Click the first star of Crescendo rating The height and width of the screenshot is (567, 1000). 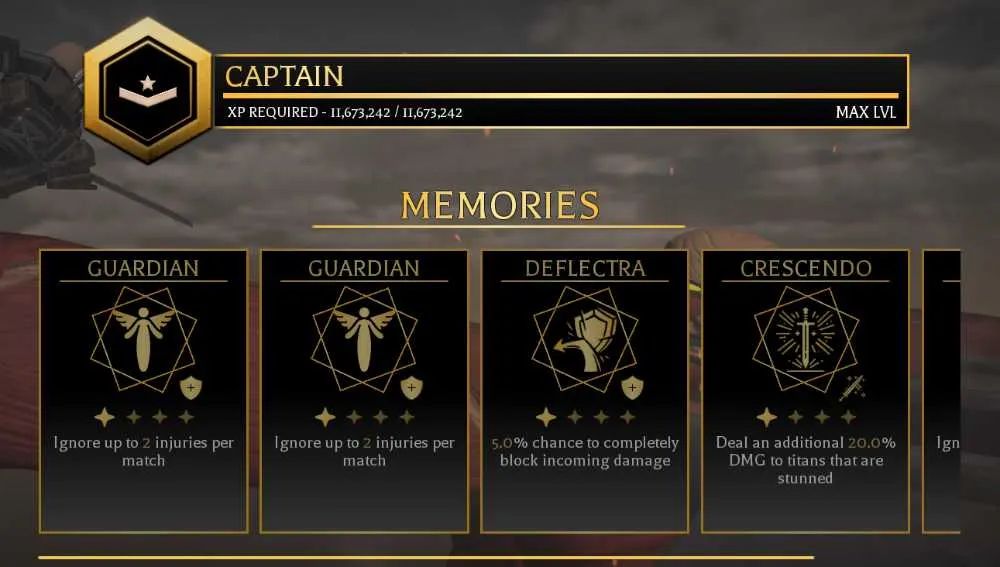pyautogui.click(x=767, y=417)
